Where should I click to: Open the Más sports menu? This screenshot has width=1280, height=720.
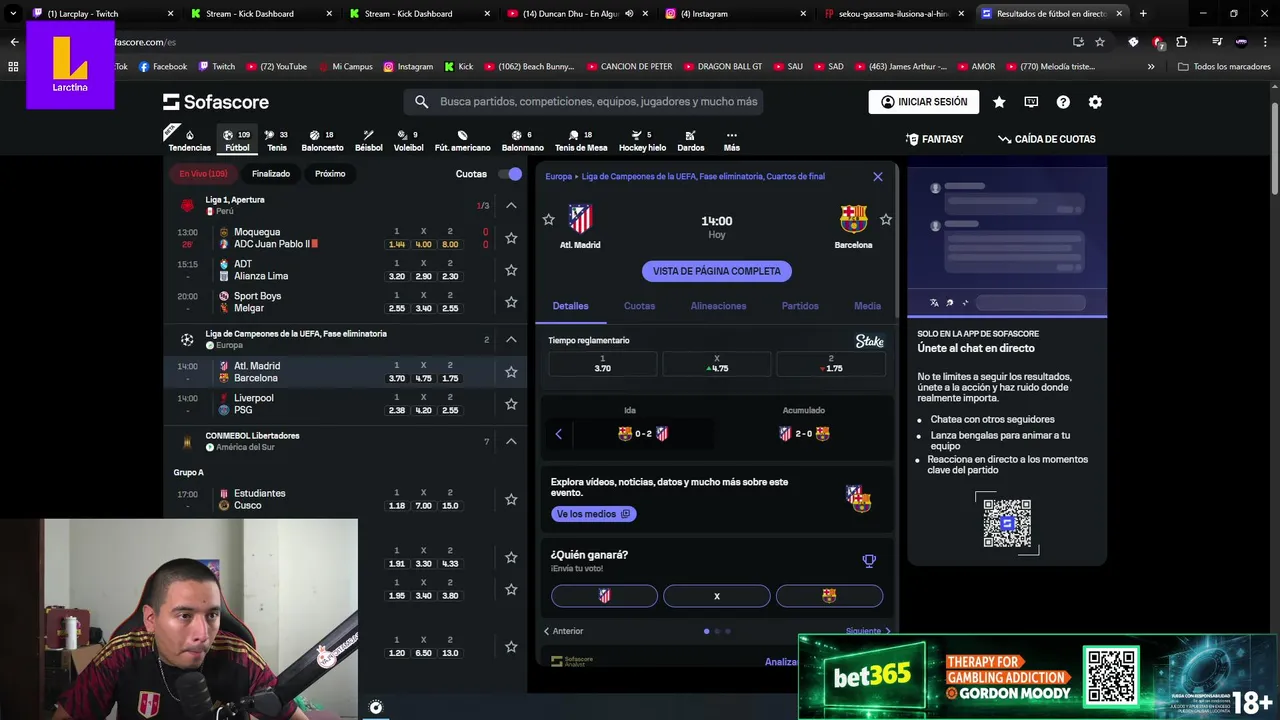[x=731, y=140]
